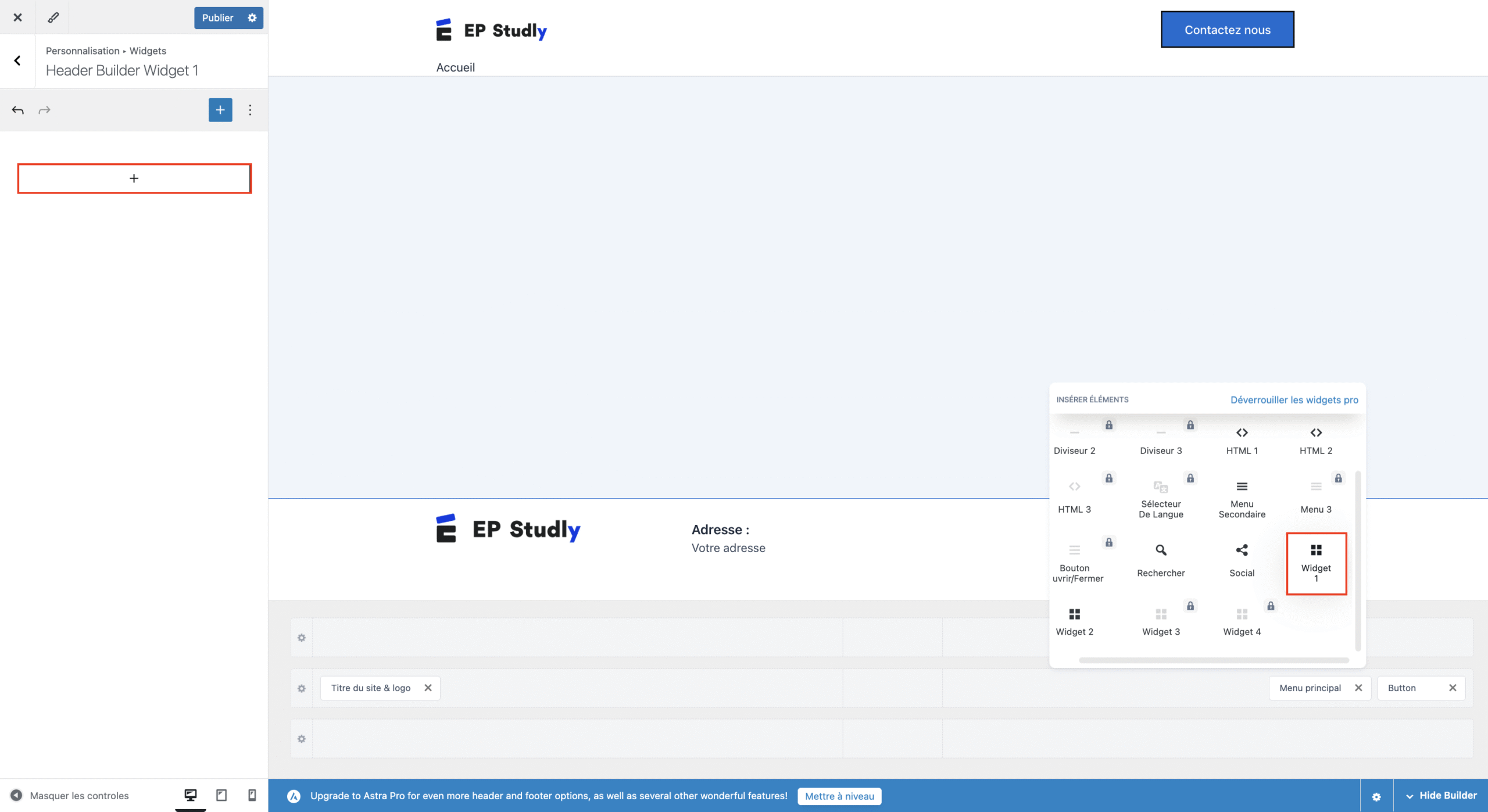Viewport: 1488px width, 812px height.
Task: Add the Widget 2 element
Action: (x=1074, y=621)
